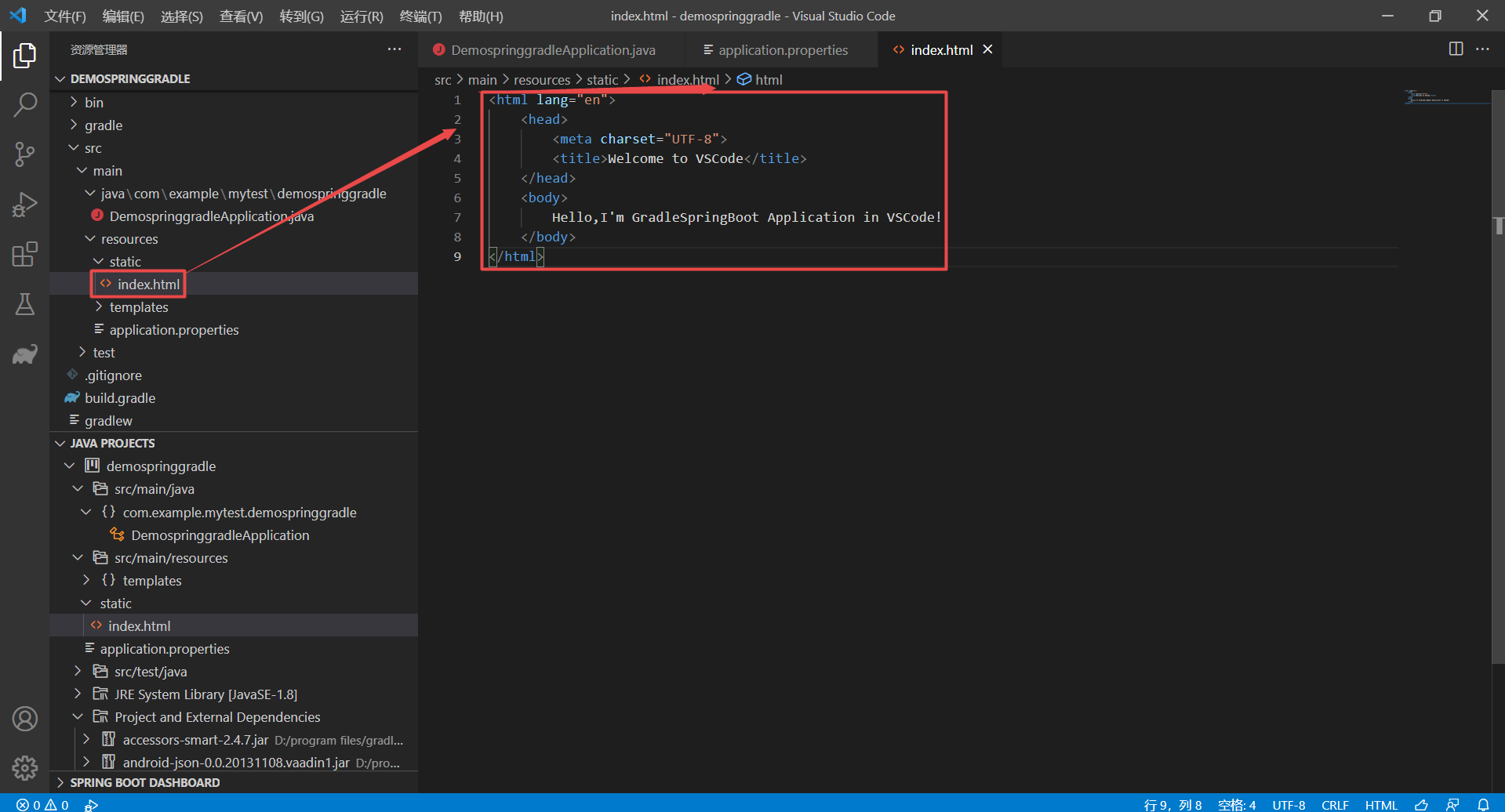Collapse the DEMOSPRINGGRADLE section header

pyautogui.click(x=234, y=79)
